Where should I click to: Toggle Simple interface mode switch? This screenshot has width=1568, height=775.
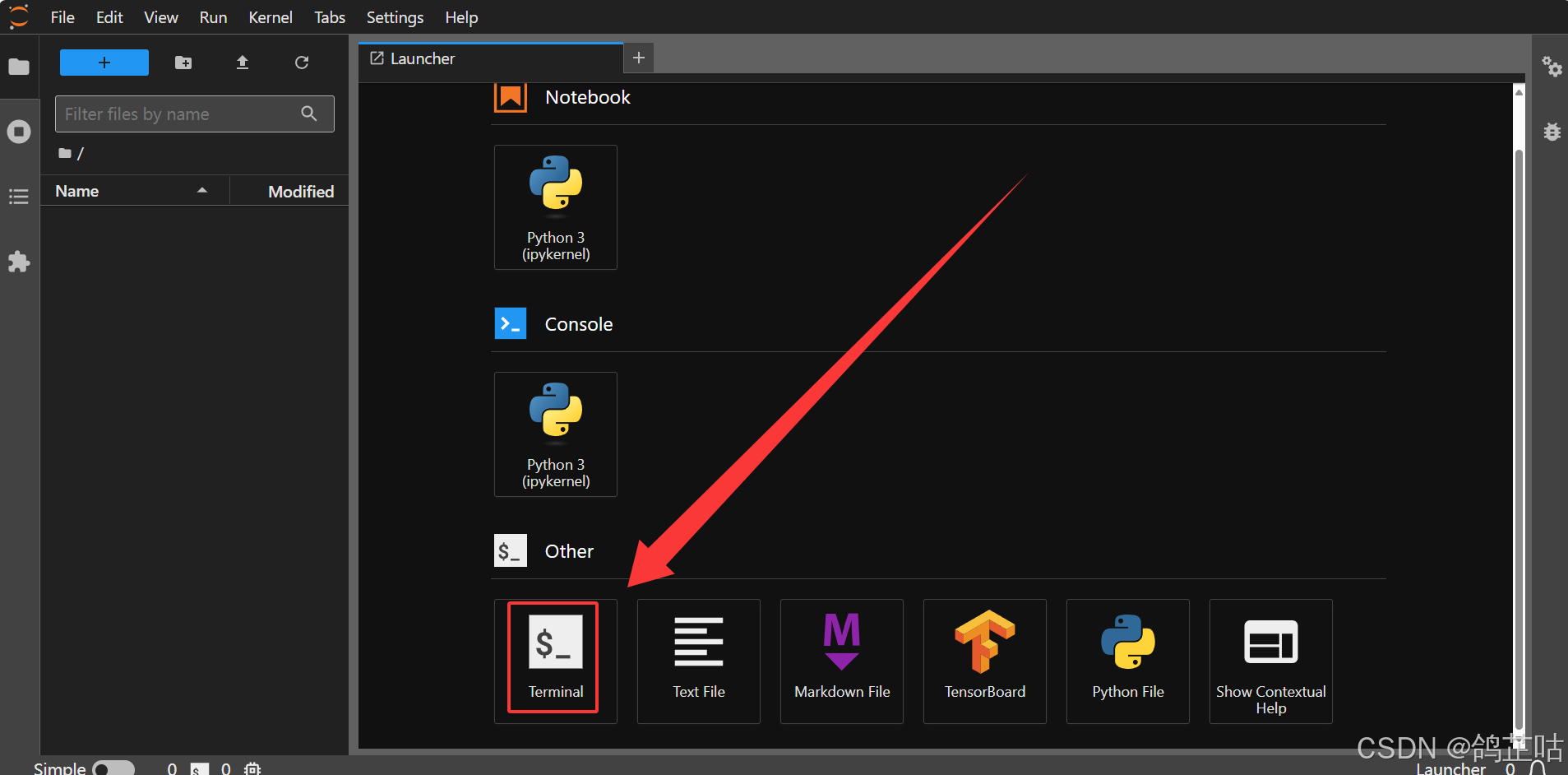(113, 768)
